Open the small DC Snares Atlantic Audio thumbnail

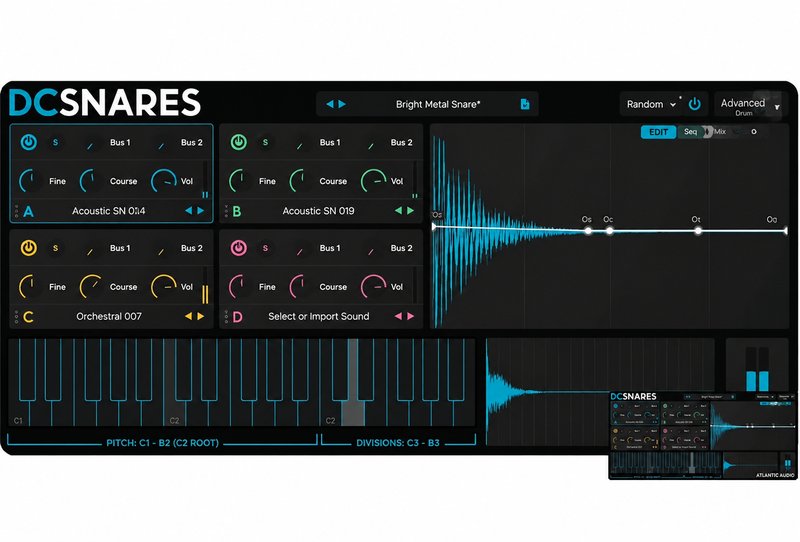[703, 435]
